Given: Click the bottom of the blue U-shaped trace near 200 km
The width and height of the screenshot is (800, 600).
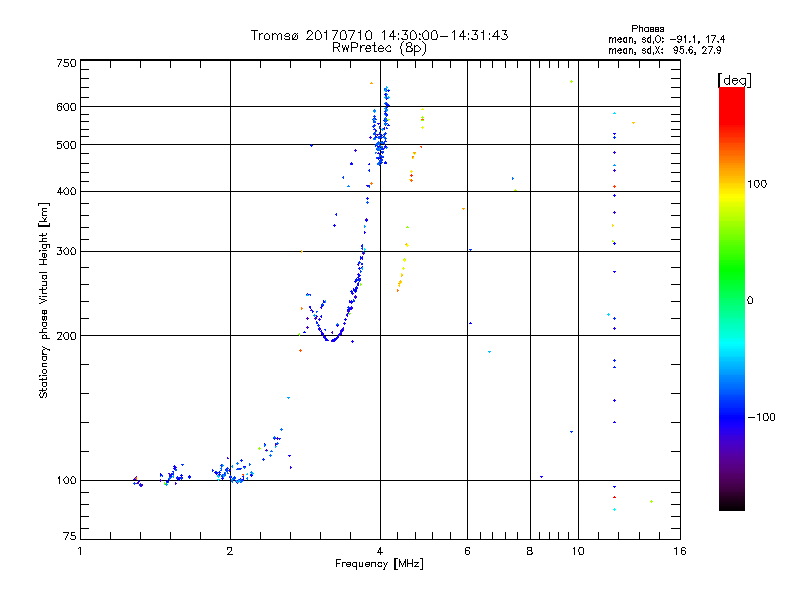Looking at the screenshot, I should (x=332, y=339).
